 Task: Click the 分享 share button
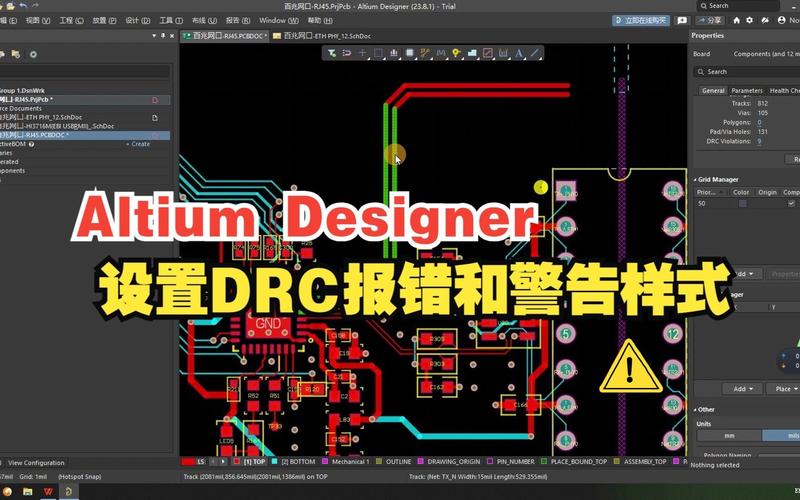tap(710, 20)
